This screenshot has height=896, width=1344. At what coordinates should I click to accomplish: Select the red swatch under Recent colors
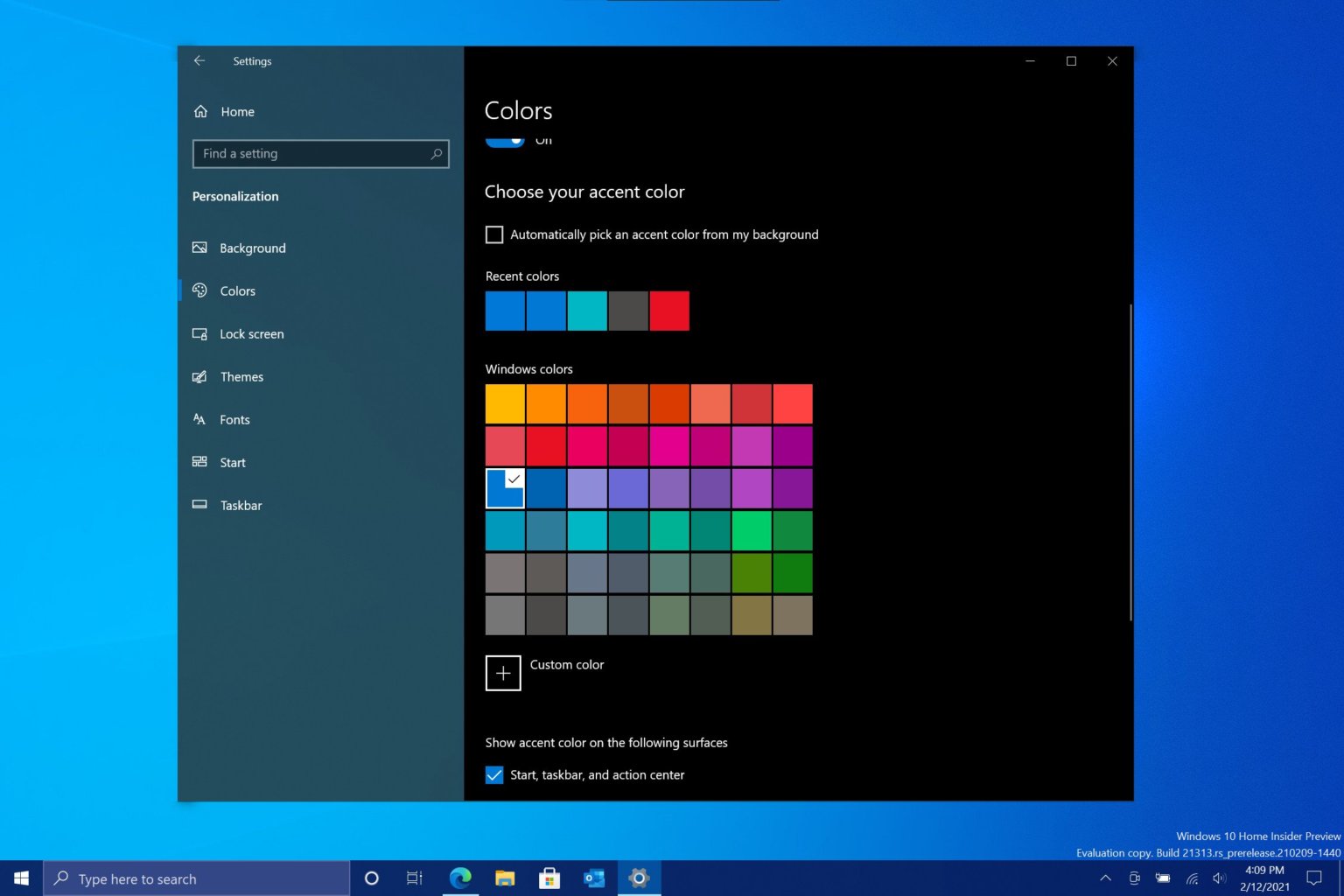click(x=668, y=311)
